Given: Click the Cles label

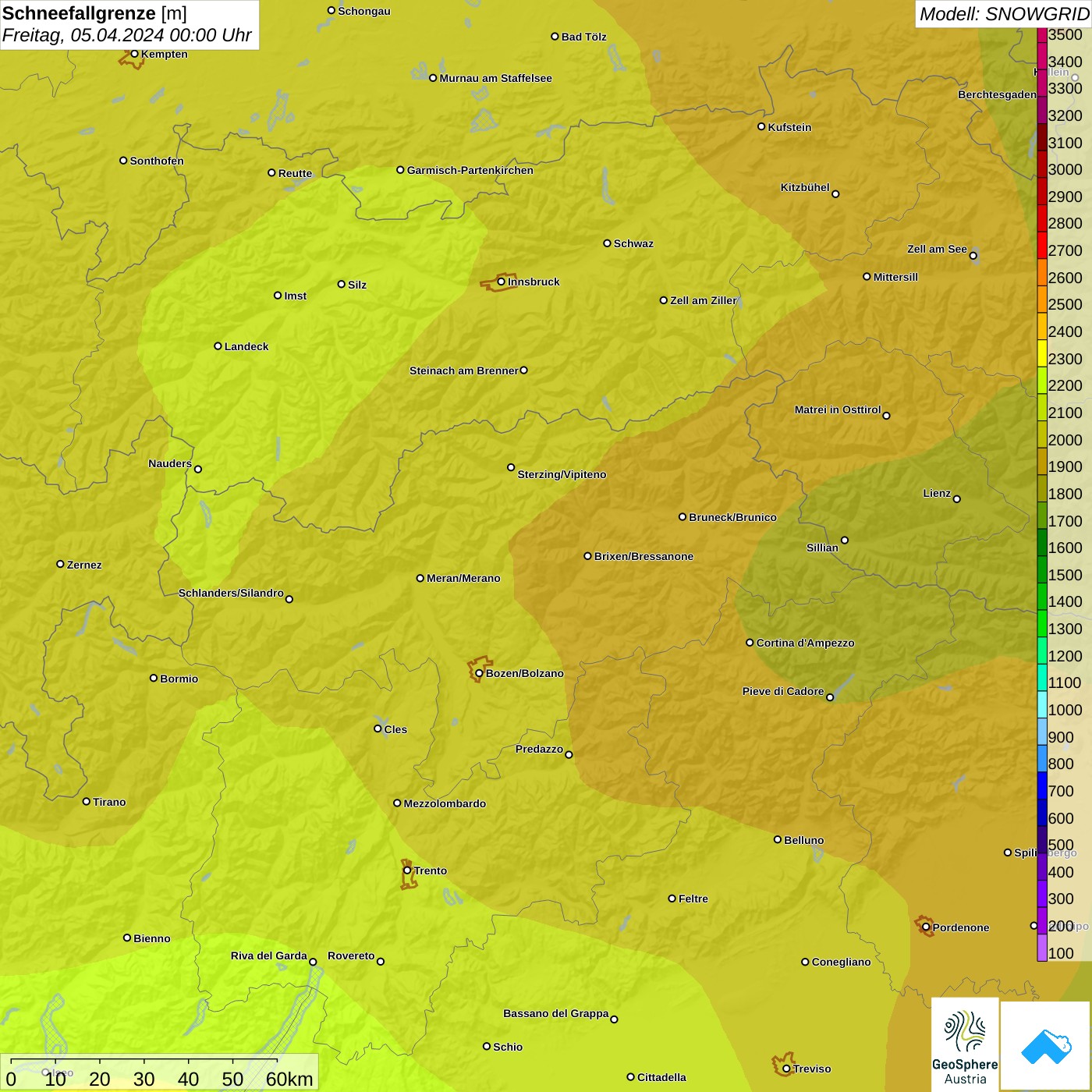Looking at the screenshot, I should [395, 729].
